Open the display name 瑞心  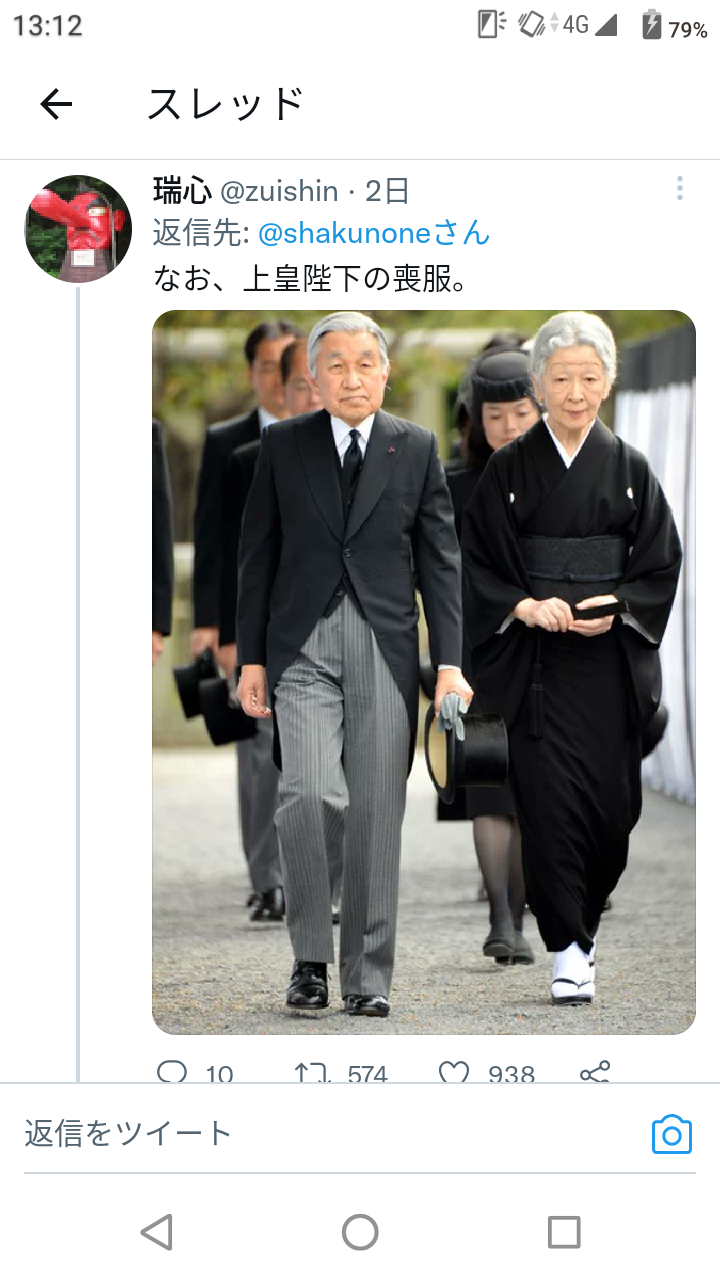182,190
